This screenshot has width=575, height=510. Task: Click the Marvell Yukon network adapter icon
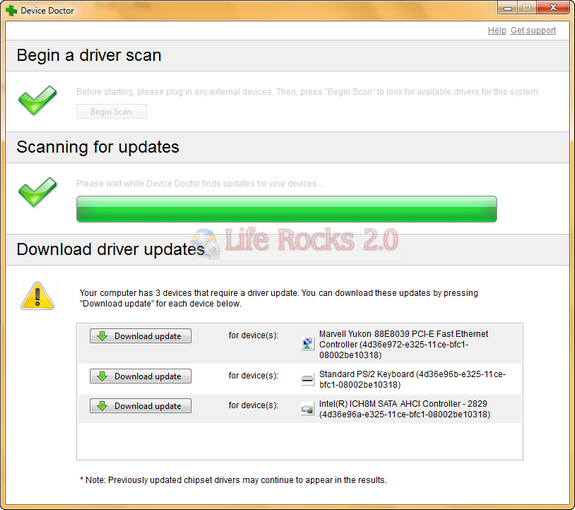[307, 344]
